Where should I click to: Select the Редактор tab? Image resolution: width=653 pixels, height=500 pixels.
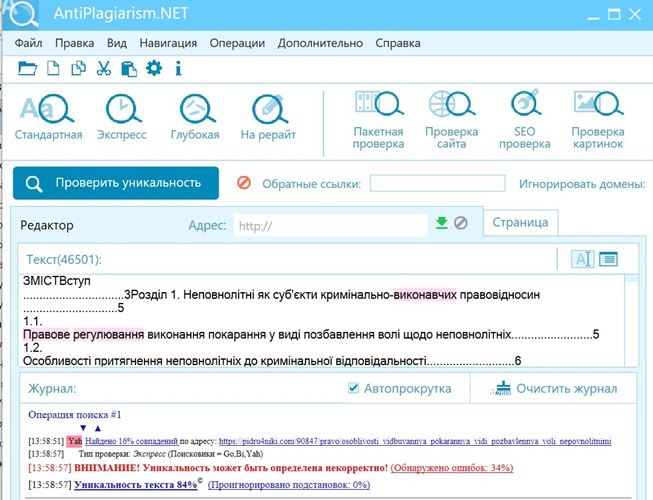pos(47,225)
